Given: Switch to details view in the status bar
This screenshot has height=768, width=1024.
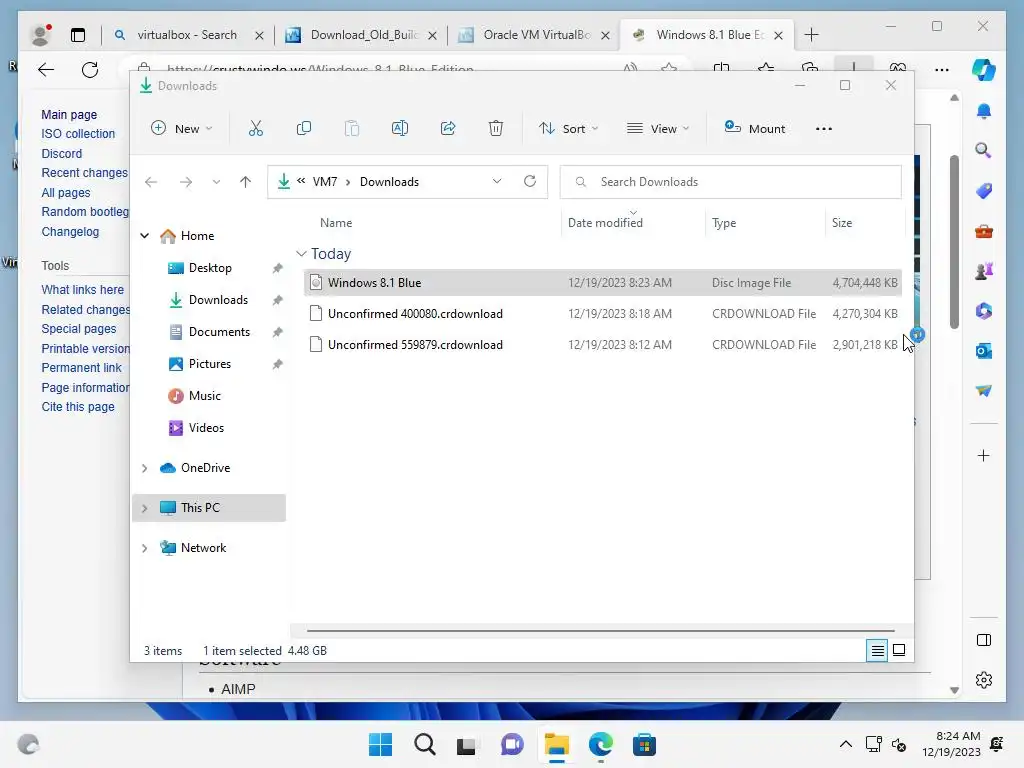Looking at the screenshot, I should pyautogui.click(x=877, y=650).
